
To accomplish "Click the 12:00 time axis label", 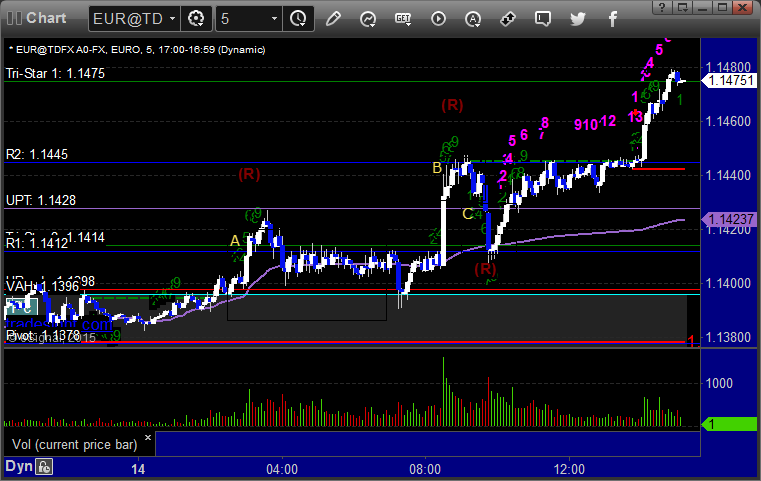I will pos(569,469).
